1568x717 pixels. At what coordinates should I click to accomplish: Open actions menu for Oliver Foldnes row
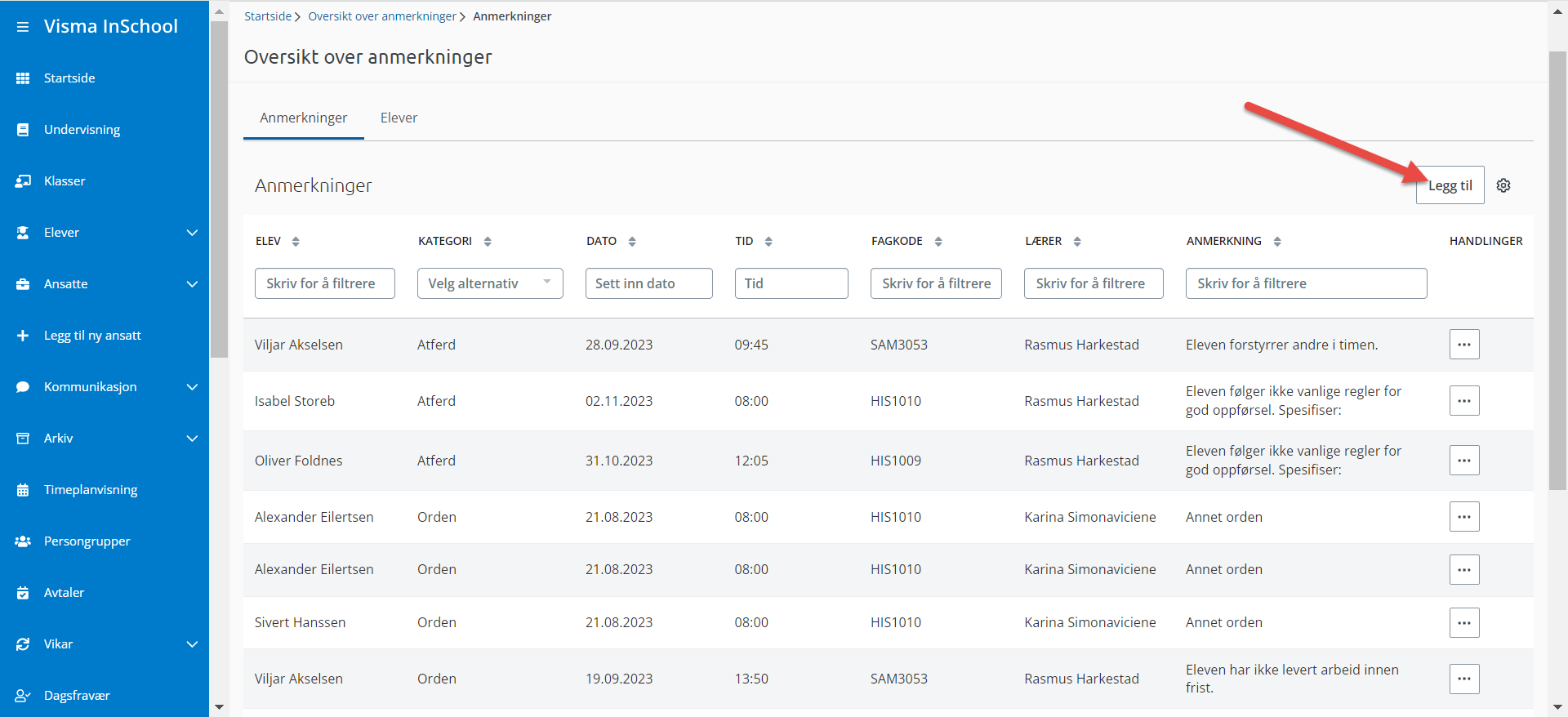coord(1464,461)
